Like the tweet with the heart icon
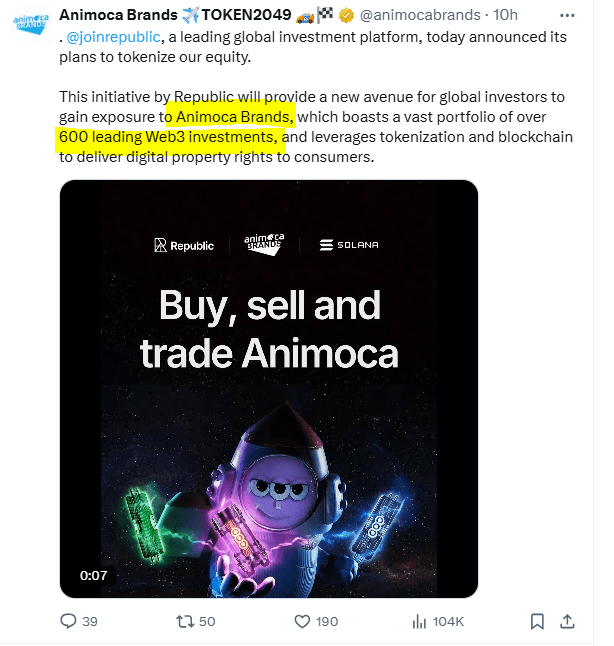 tap(304, 622)
